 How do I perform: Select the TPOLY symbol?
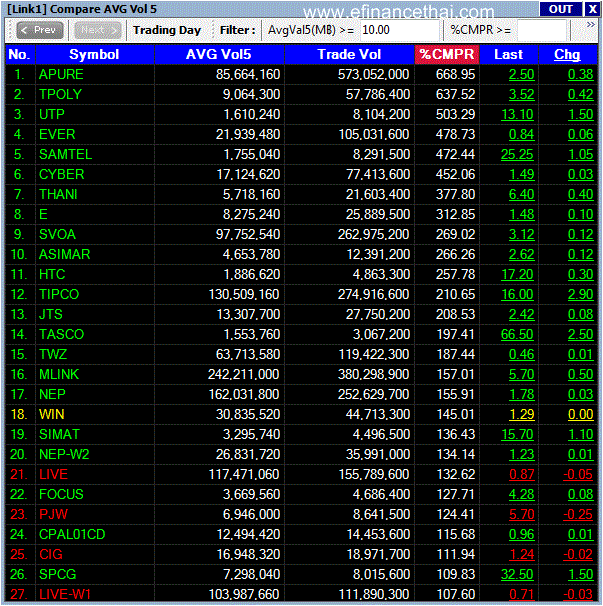[x=60, y=95]
